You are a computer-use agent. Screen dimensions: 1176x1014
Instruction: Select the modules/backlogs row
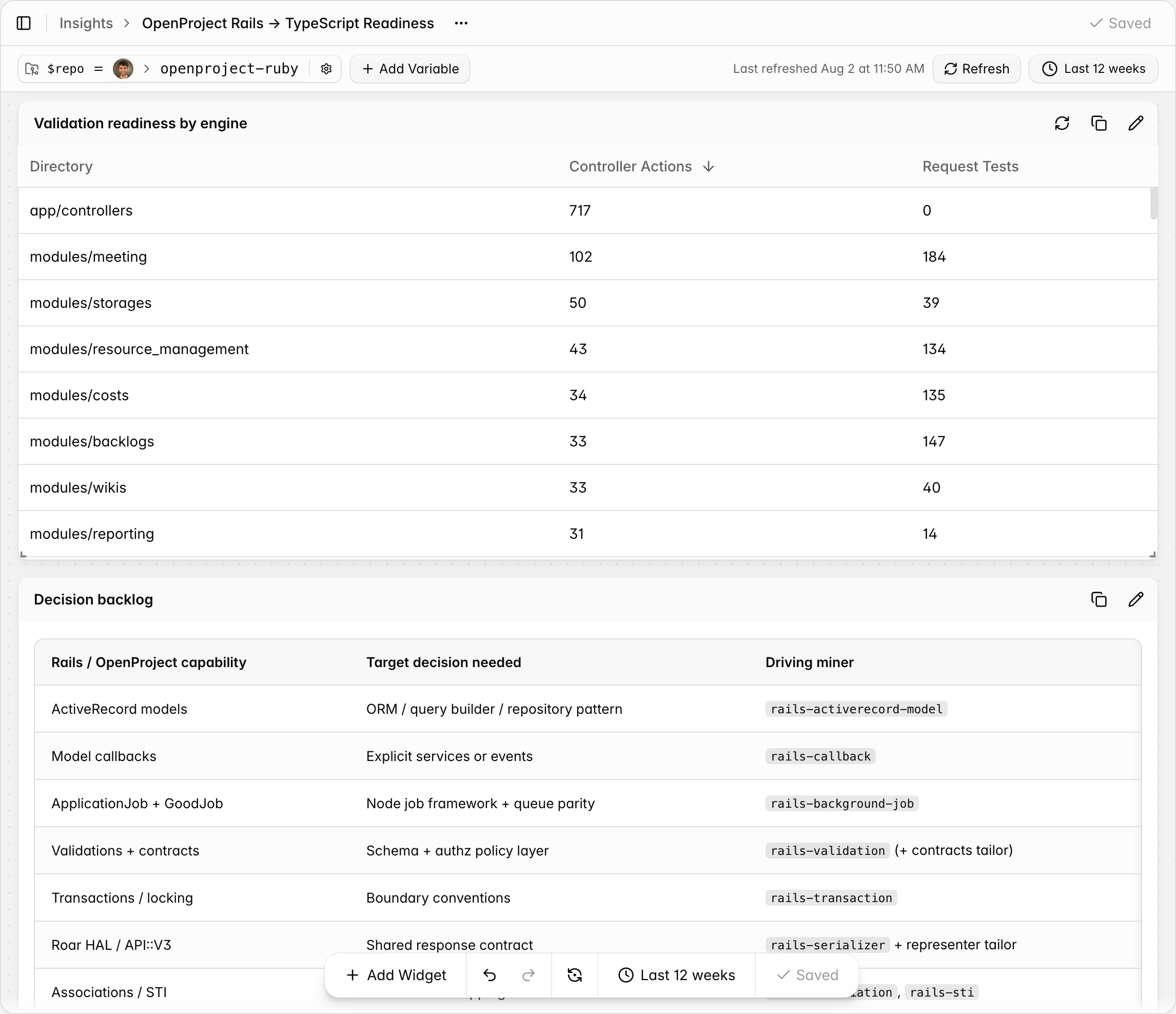coord(587,441)
